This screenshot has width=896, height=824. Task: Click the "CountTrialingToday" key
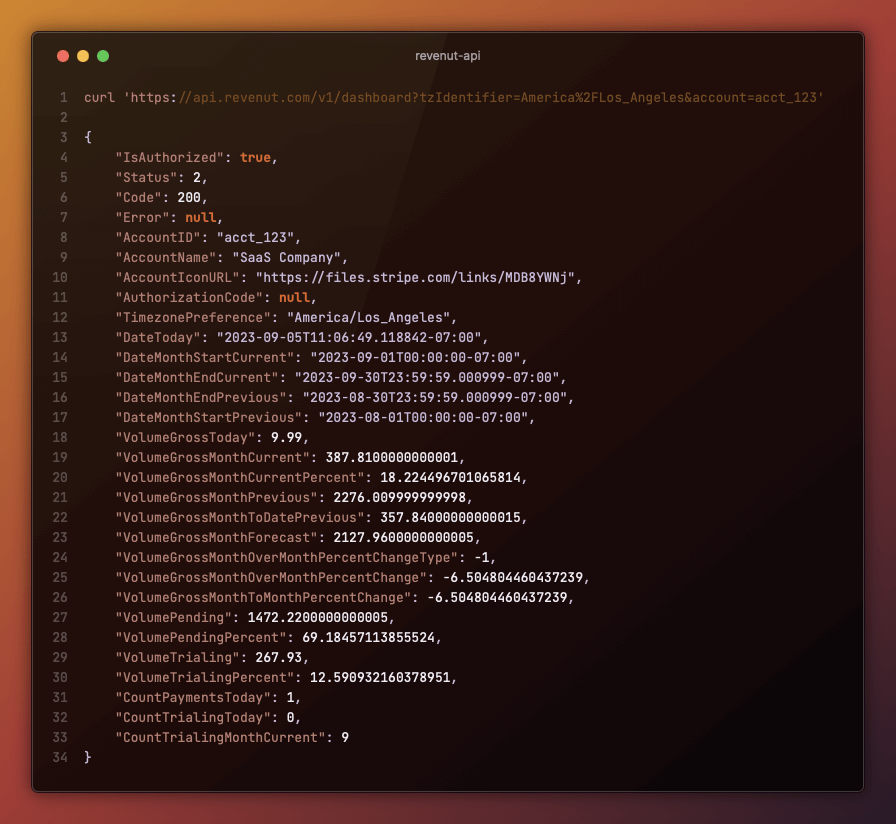click(x=193, y=718)
